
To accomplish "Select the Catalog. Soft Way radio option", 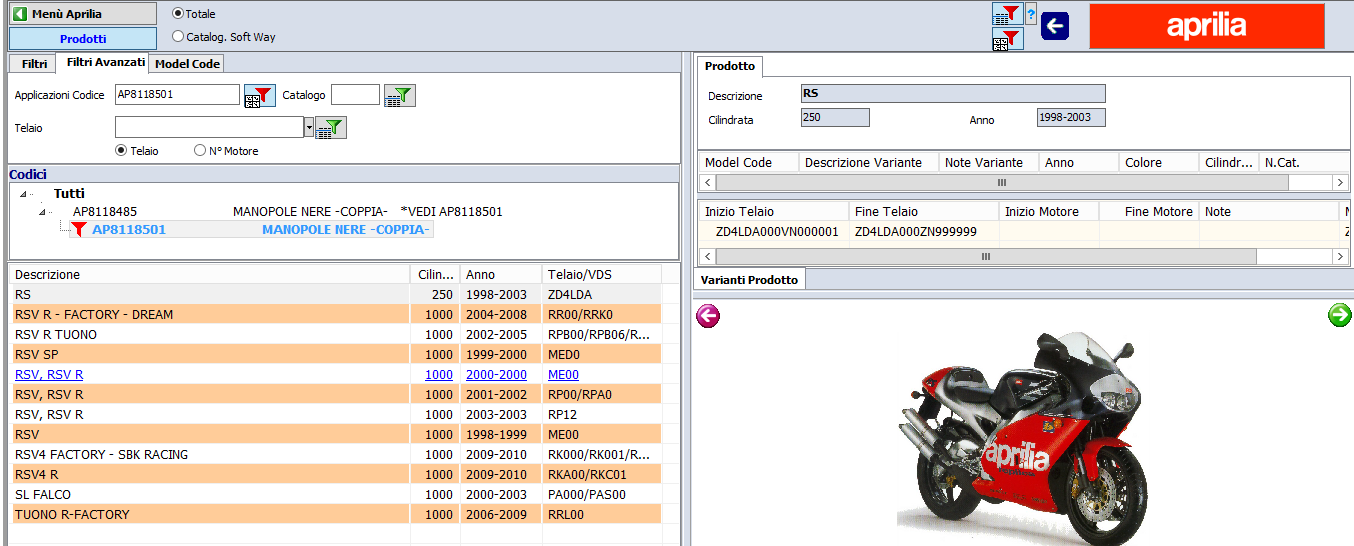I will pyautogui.click(x=178, y=36).
